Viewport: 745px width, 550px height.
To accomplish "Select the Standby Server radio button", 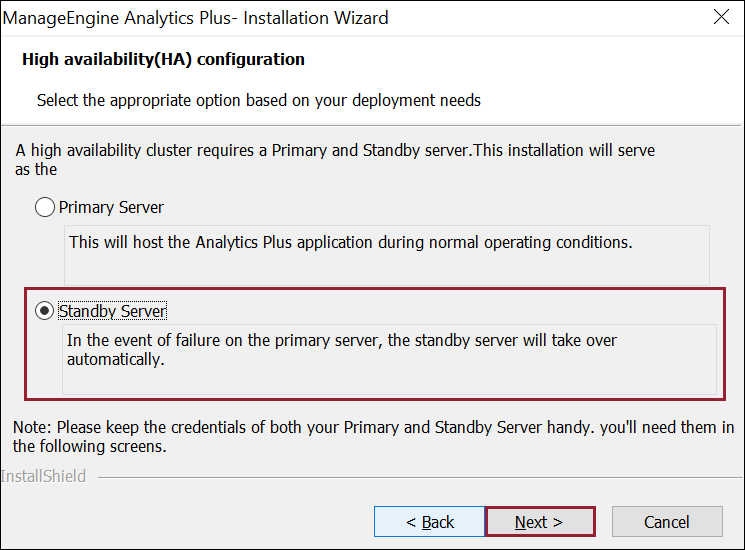I will tap(44, 311).
